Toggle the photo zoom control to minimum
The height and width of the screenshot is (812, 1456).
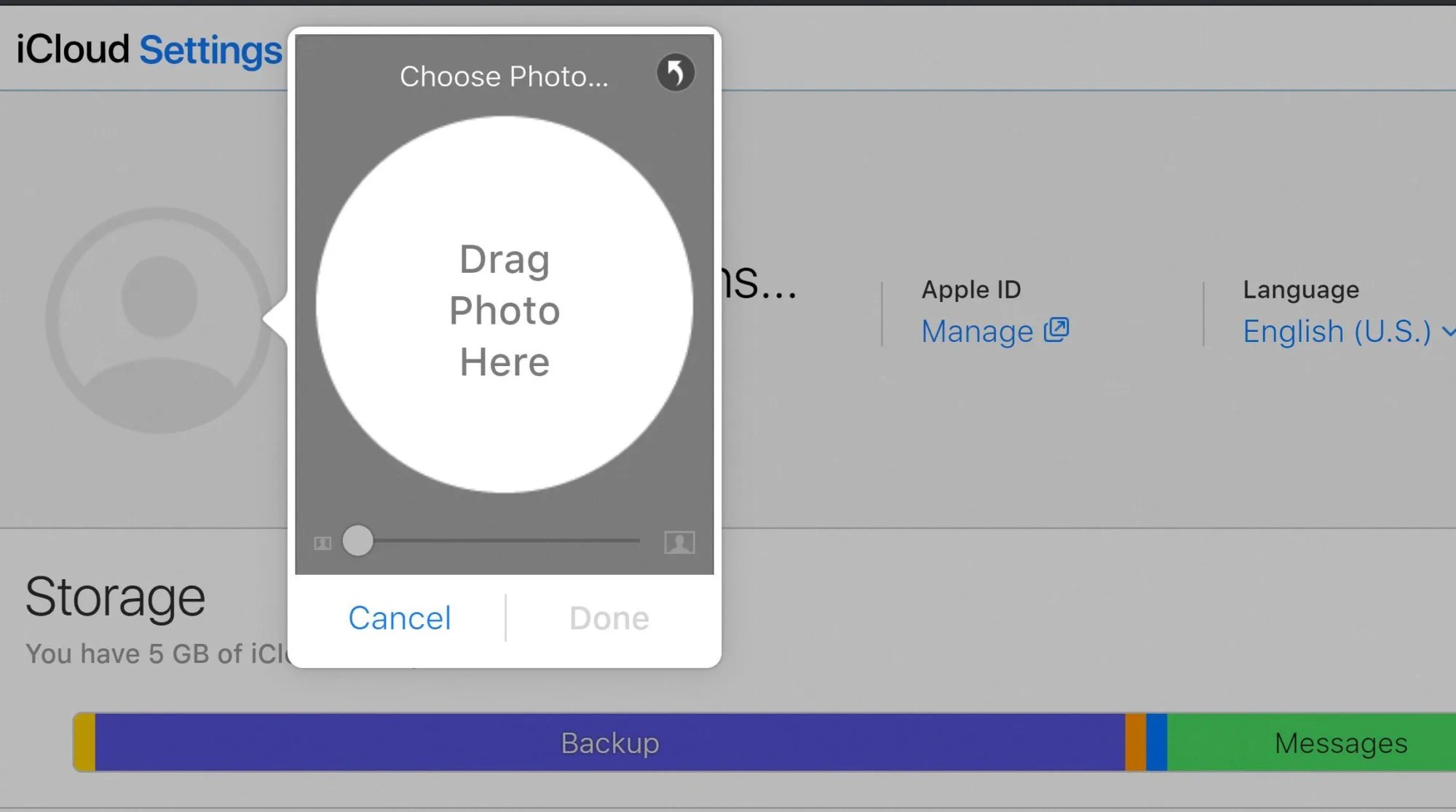[x=357, y=541]
